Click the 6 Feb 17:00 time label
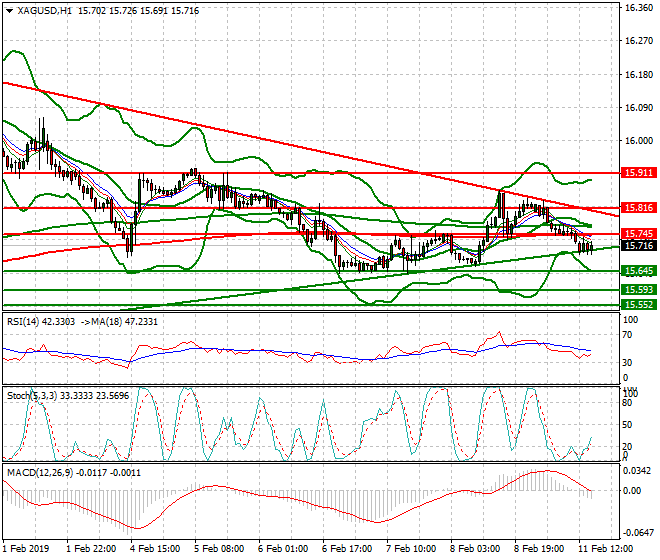Image resolution: width=660 pixels, height=560 pixels. [347, 549]
